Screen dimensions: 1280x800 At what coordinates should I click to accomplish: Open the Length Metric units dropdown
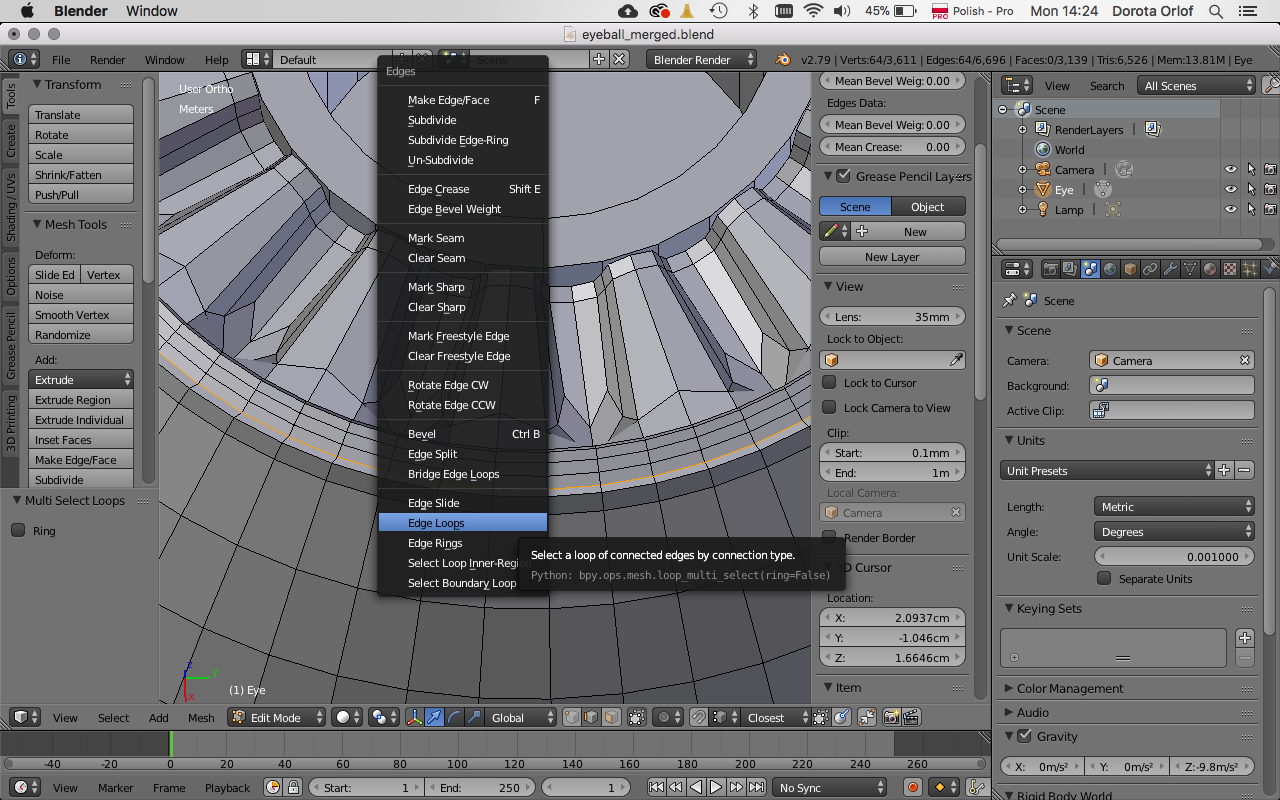[x=1175, y=507]
